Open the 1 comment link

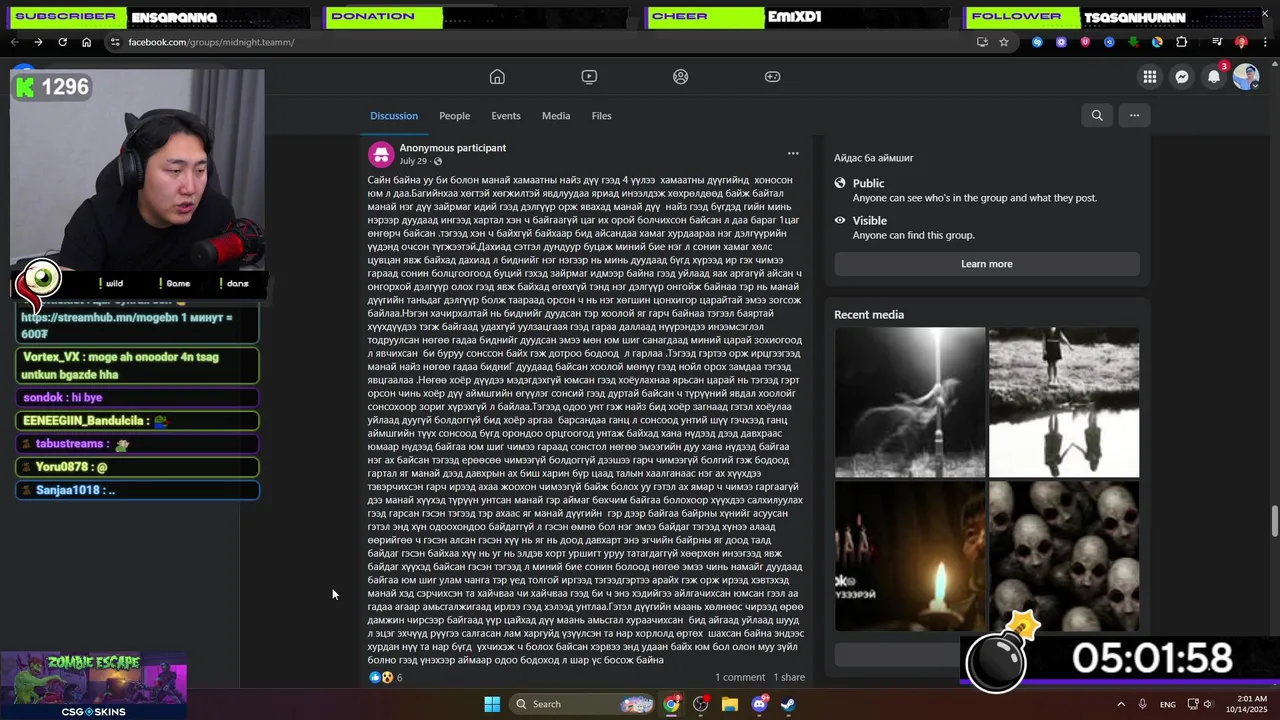pos(740,677)
